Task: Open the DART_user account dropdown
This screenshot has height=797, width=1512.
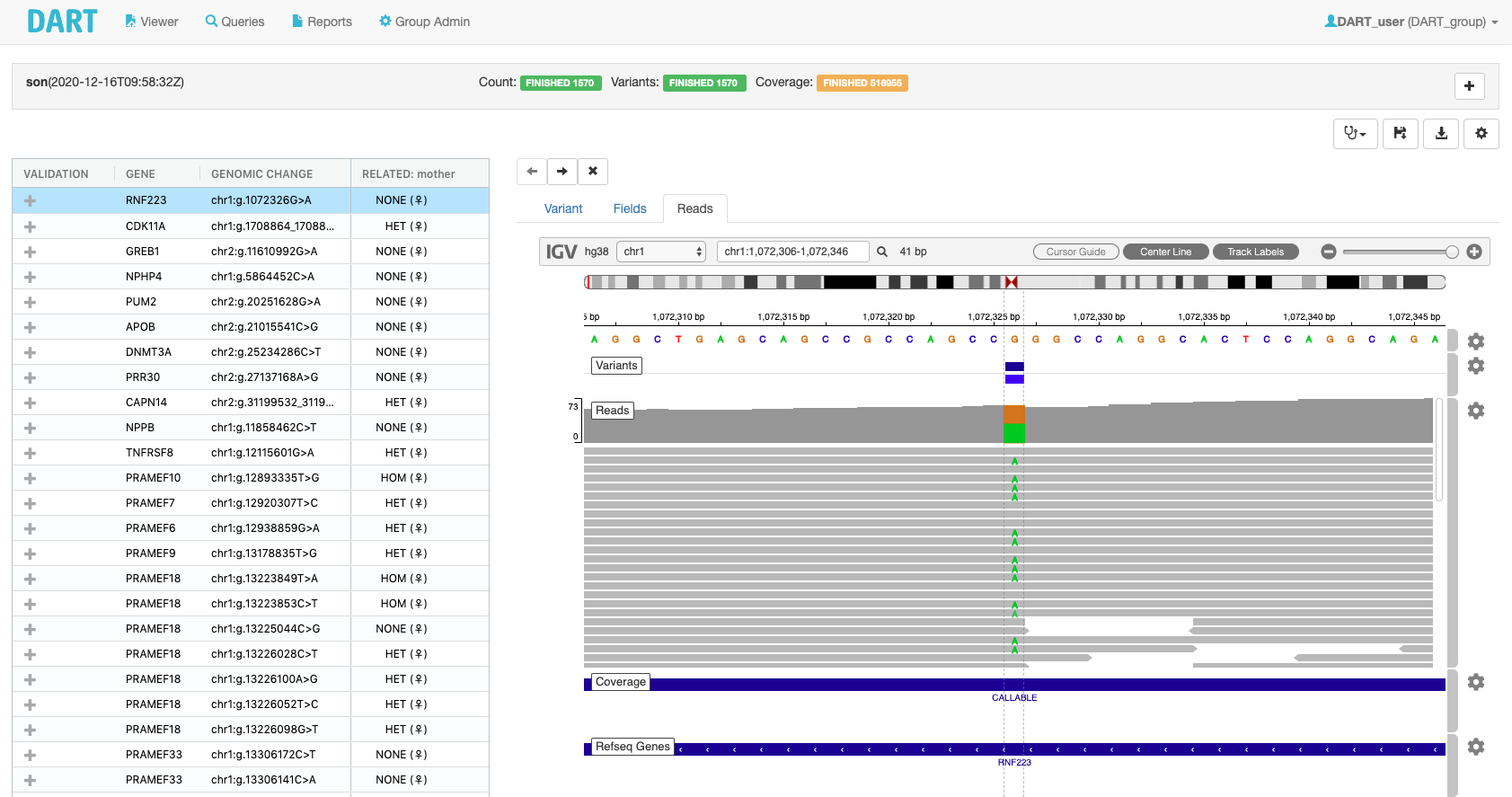Action: coord(1410,22)
